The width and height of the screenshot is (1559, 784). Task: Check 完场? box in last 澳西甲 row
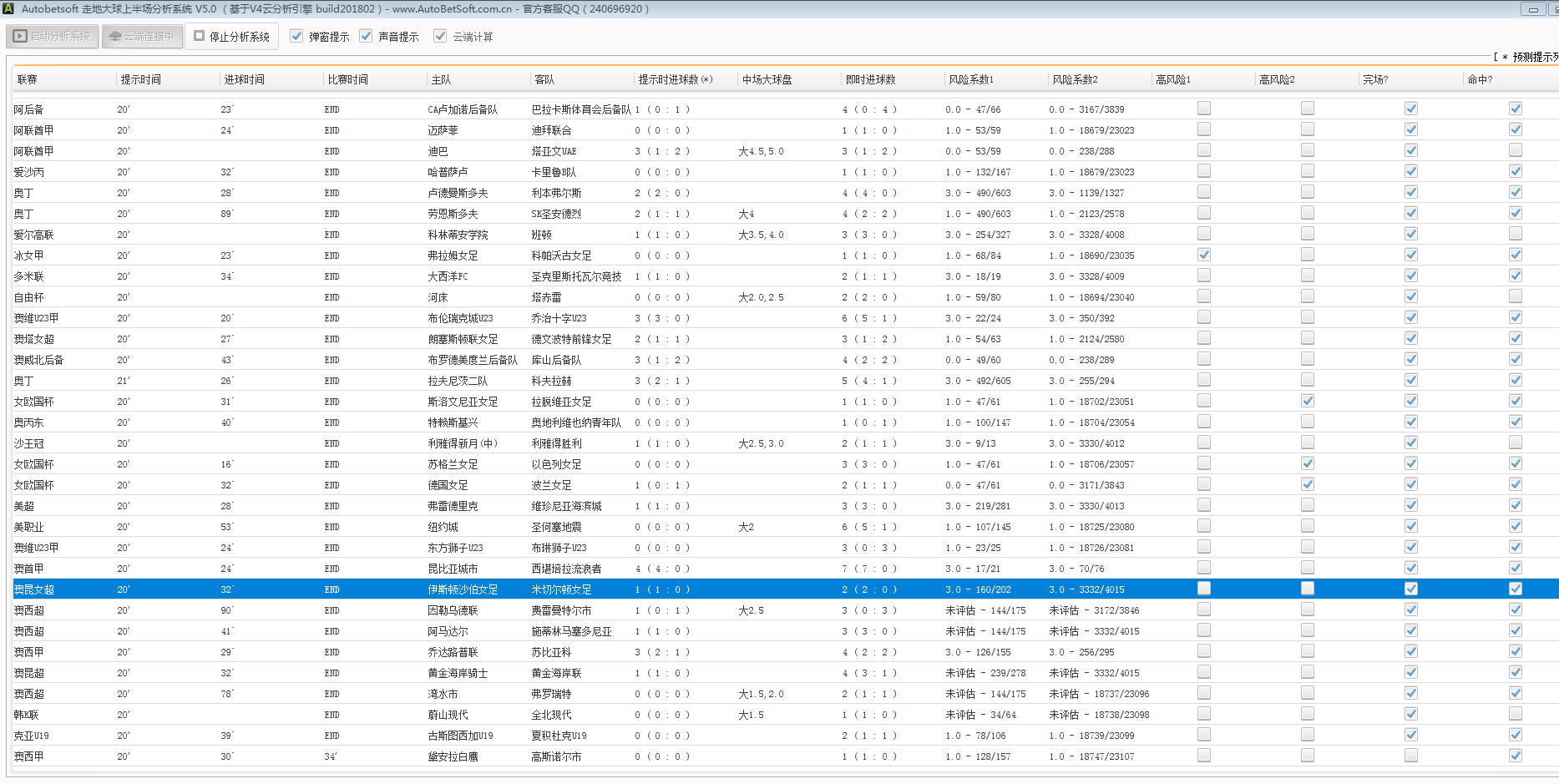tap(1411, 756)
